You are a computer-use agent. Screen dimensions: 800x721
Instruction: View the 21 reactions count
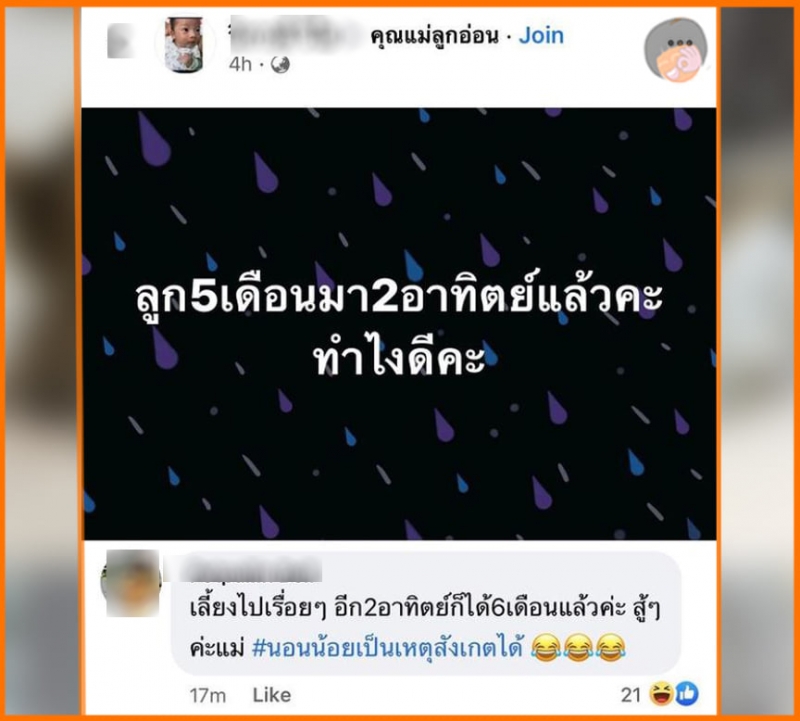[631, 695]
